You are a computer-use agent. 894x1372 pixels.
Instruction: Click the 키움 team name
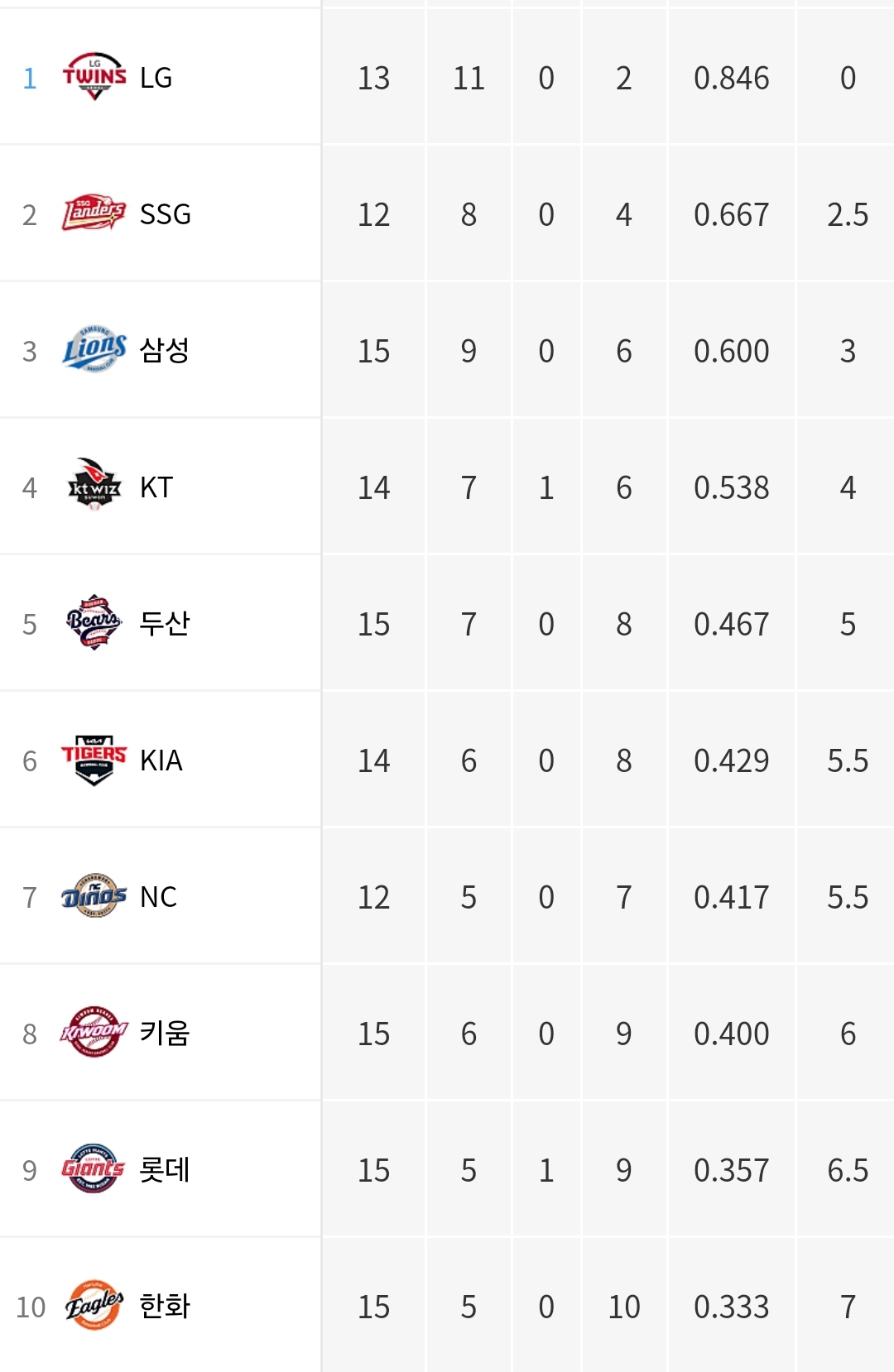tap(165, 1033)
